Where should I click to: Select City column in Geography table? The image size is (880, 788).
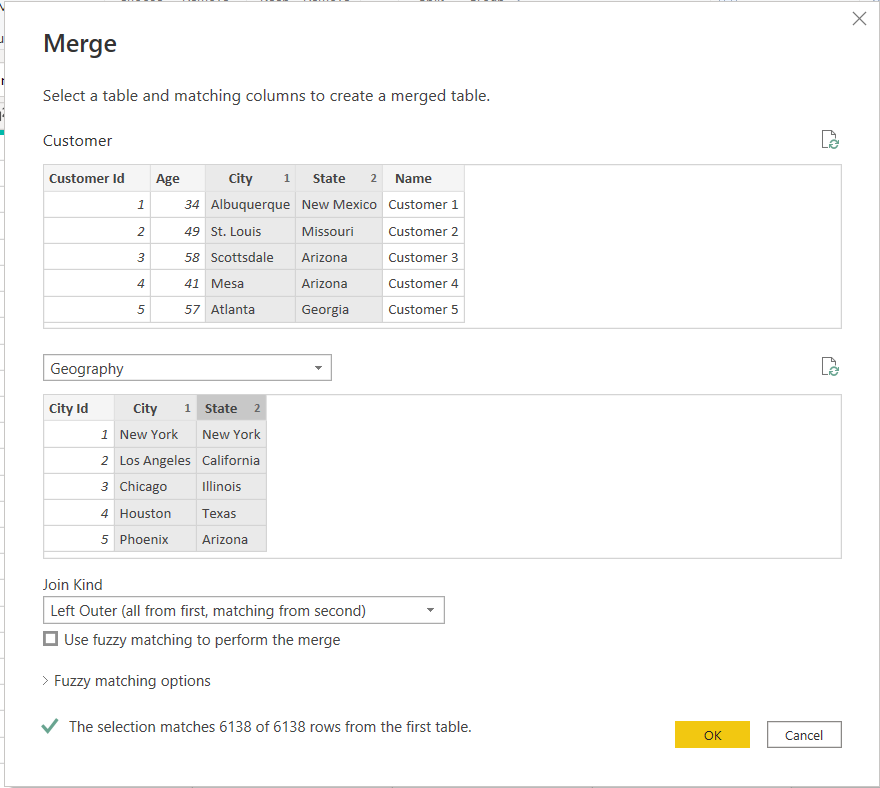[x=155, y=408]
